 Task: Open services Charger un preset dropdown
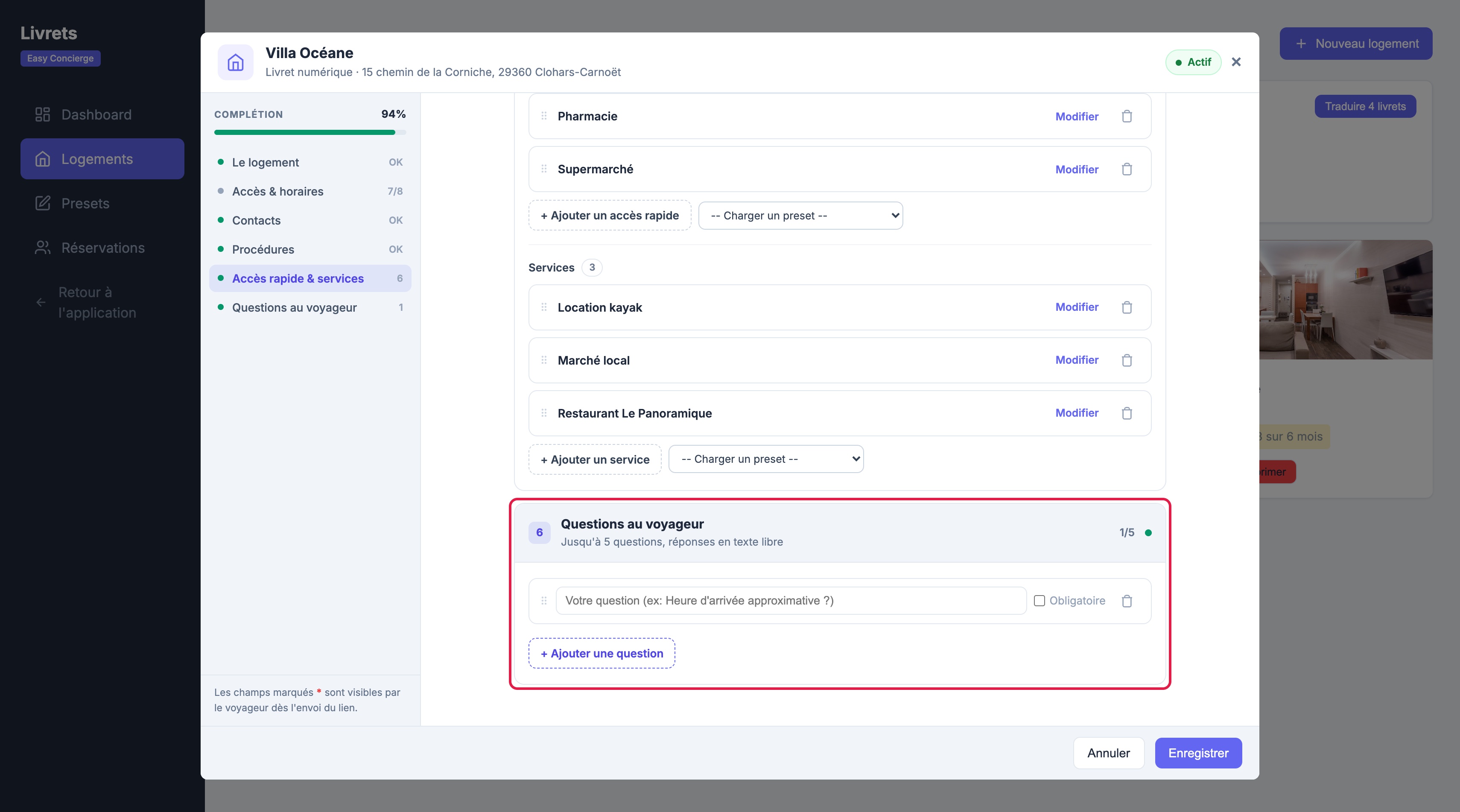pos(766,459)
